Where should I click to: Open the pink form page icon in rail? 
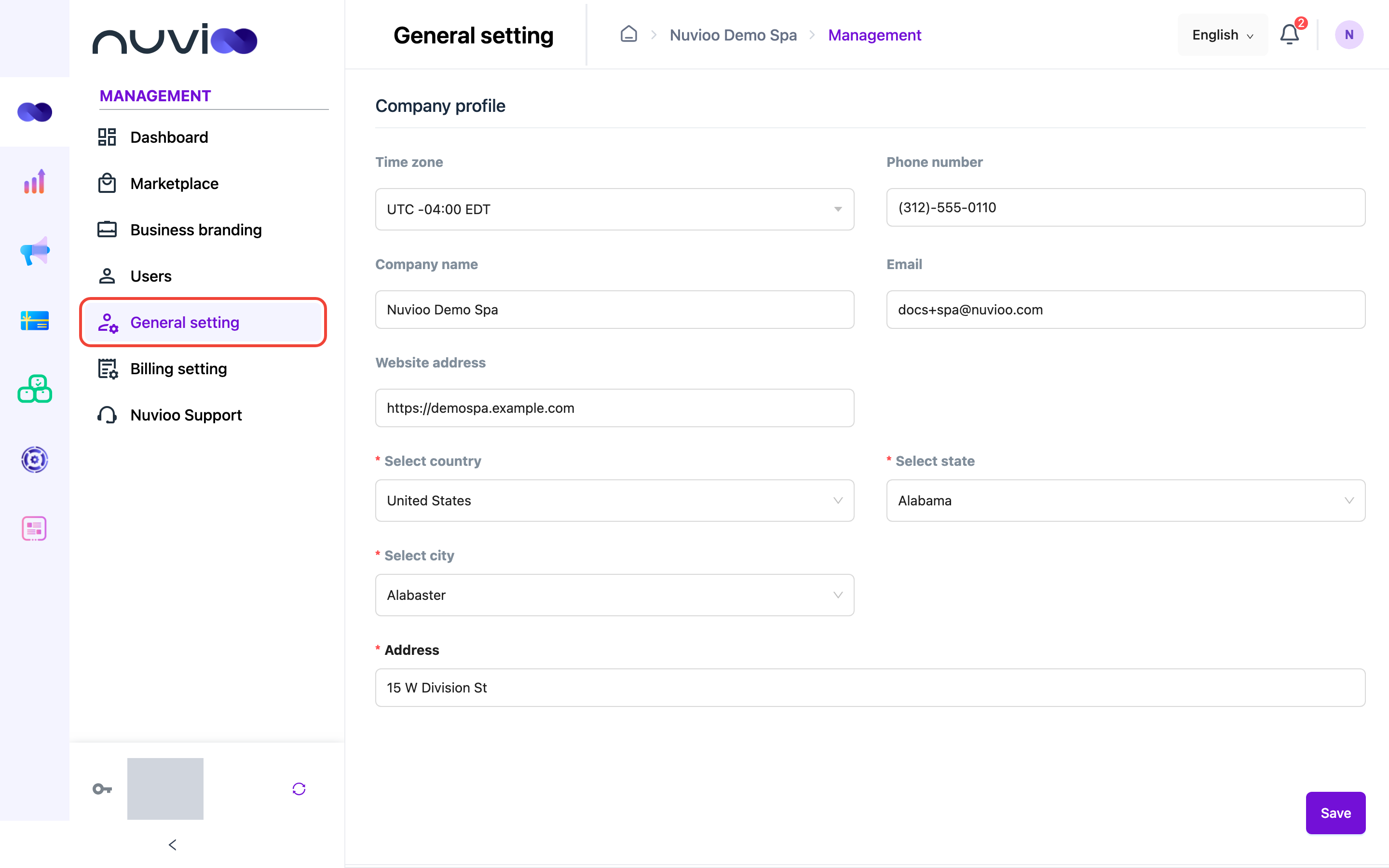click(34, 529)
